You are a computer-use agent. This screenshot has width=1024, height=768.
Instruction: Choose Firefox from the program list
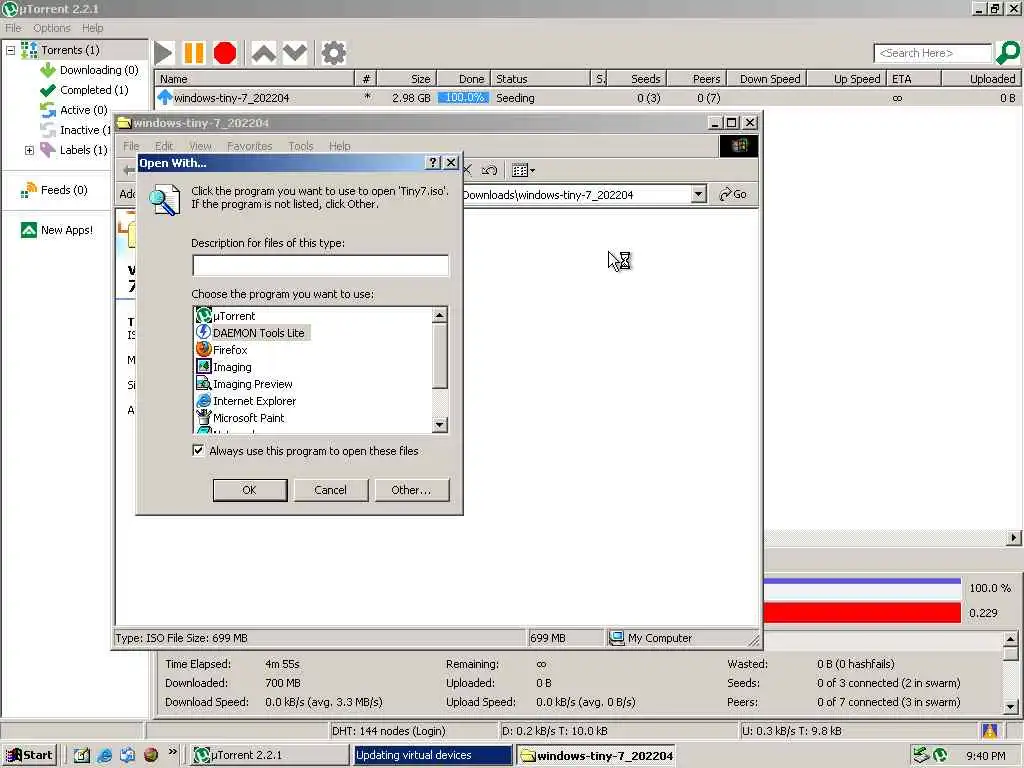[222, 350]
